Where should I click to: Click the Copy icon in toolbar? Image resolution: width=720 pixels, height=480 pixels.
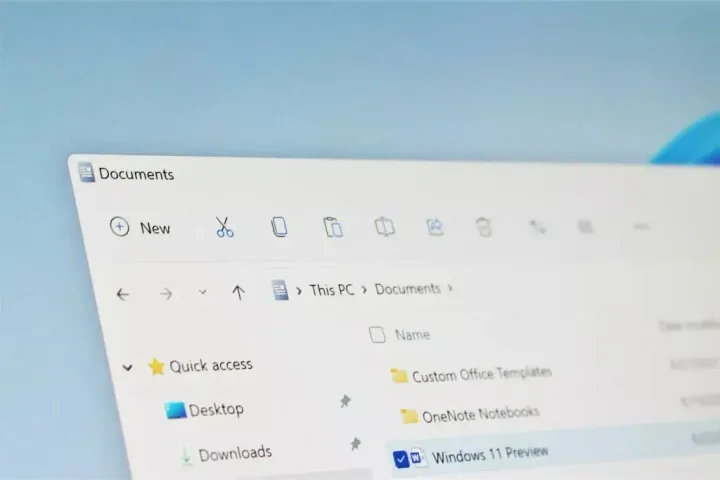[x=279, y=228]
